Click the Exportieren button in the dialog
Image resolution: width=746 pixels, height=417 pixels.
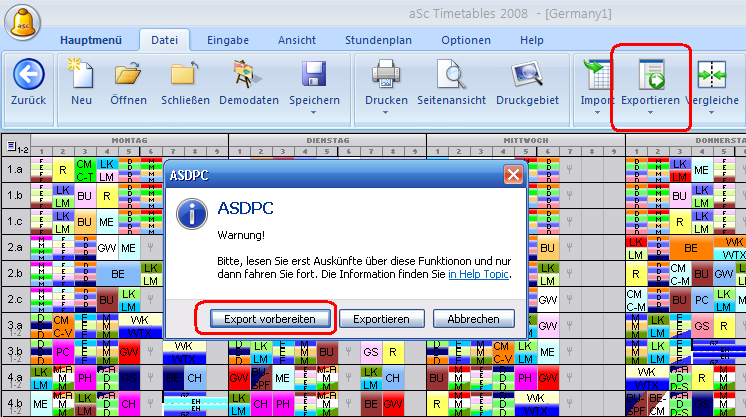pos(382,319)
